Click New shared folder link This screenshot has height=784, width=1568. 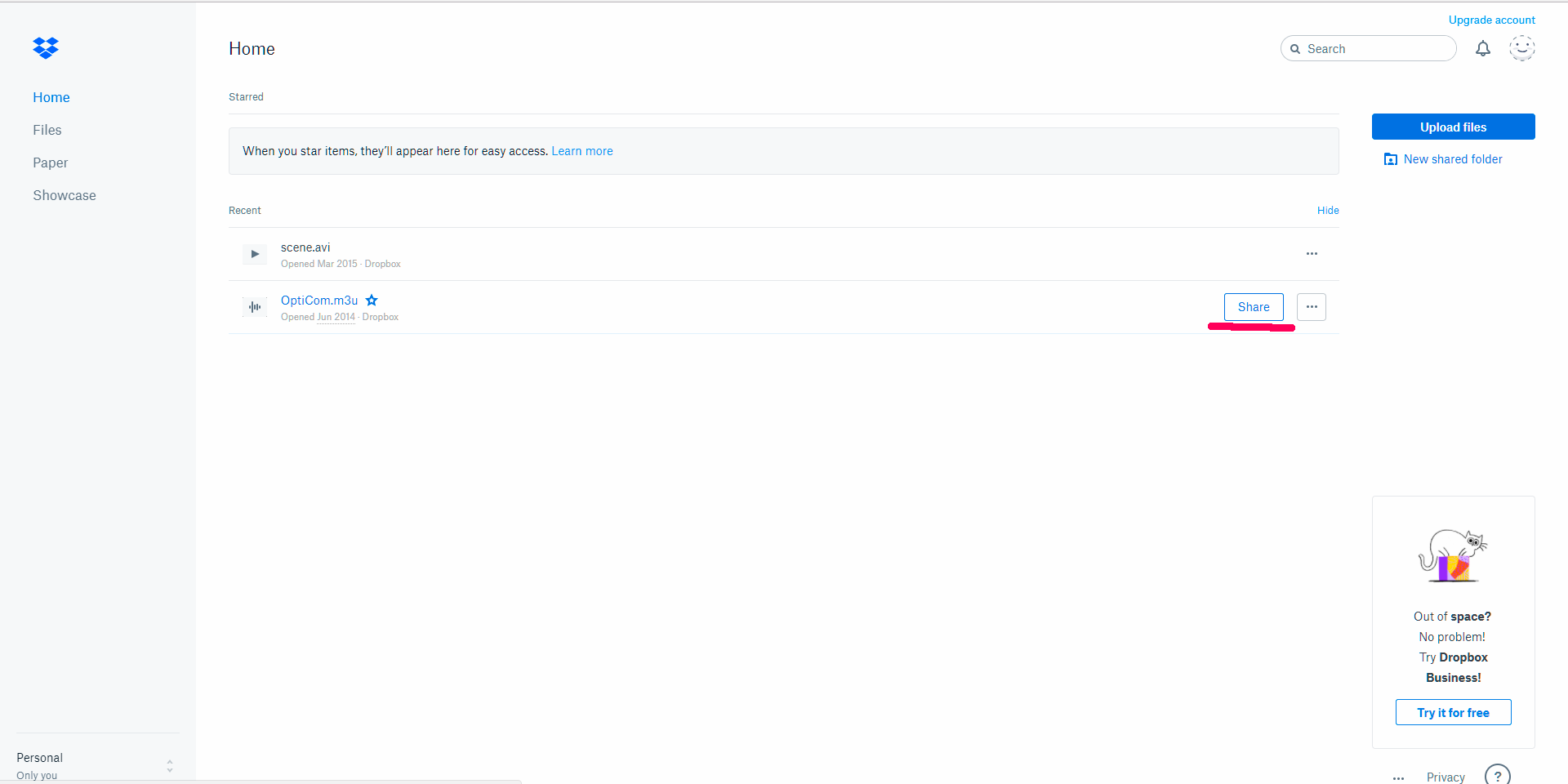(1453, 159)
